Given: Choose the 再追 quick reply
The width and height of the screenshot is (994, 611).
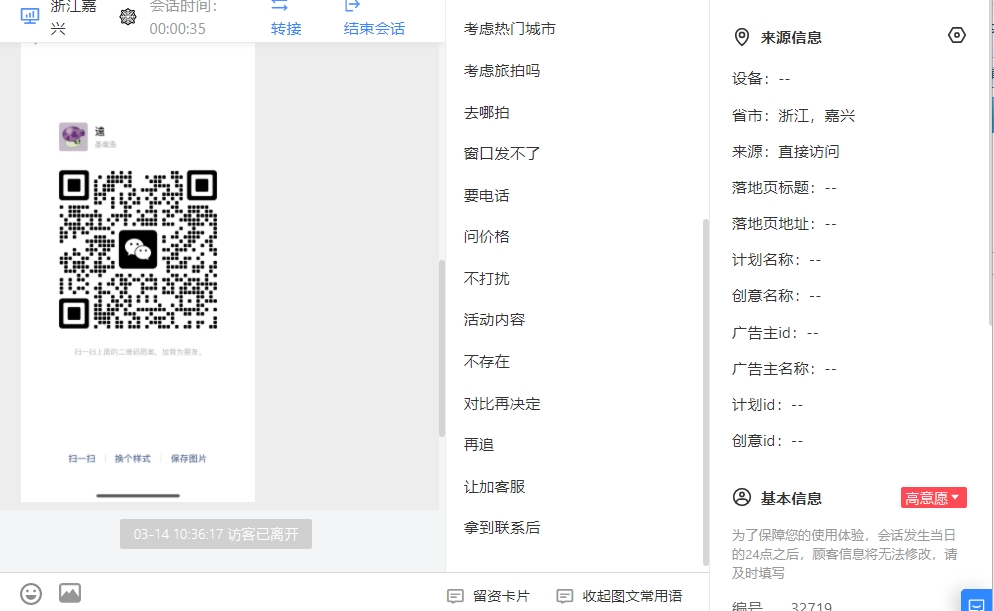Looking at the screenshot, I should click(x=479, y=445).
